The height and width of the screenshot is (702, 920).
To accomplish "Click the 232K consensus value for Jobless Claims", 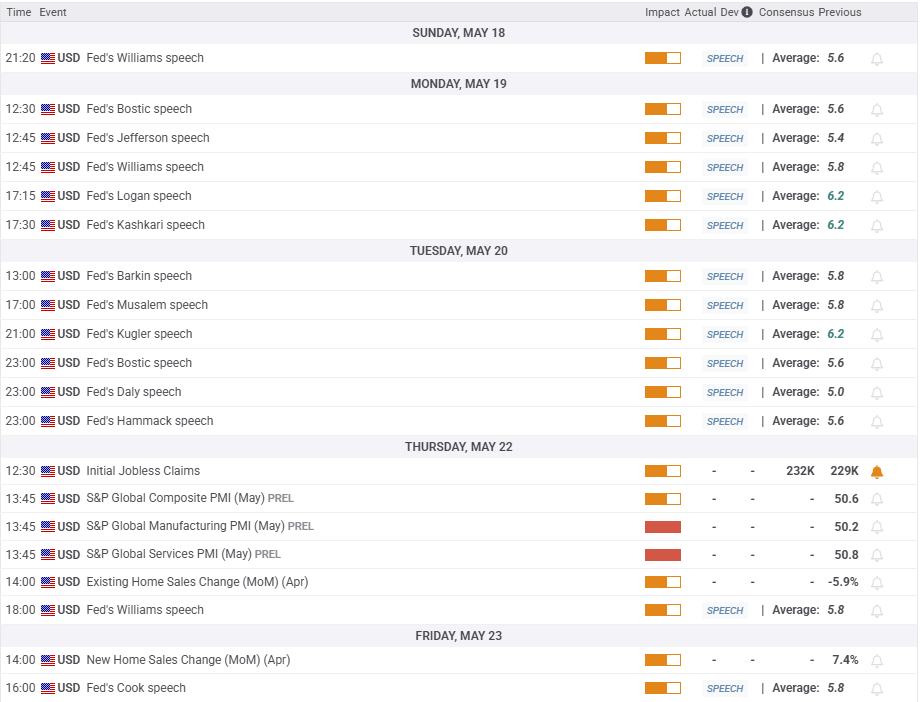I will [x=800, y=471].
